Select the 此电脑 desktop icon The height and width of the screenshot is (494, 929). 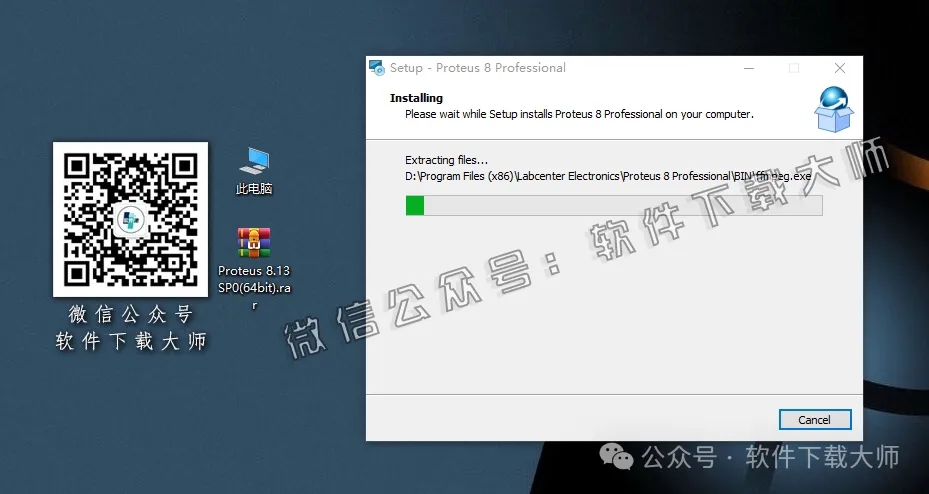coord(254,162)
